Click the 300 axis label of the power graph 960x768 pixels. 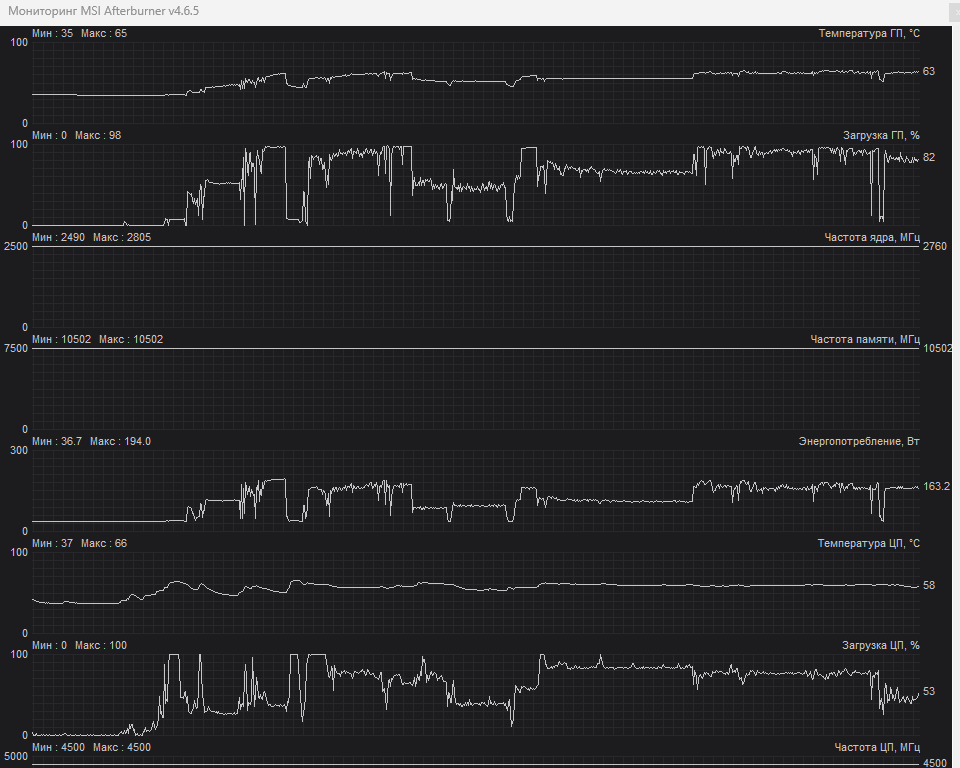[x=19, y=450]
